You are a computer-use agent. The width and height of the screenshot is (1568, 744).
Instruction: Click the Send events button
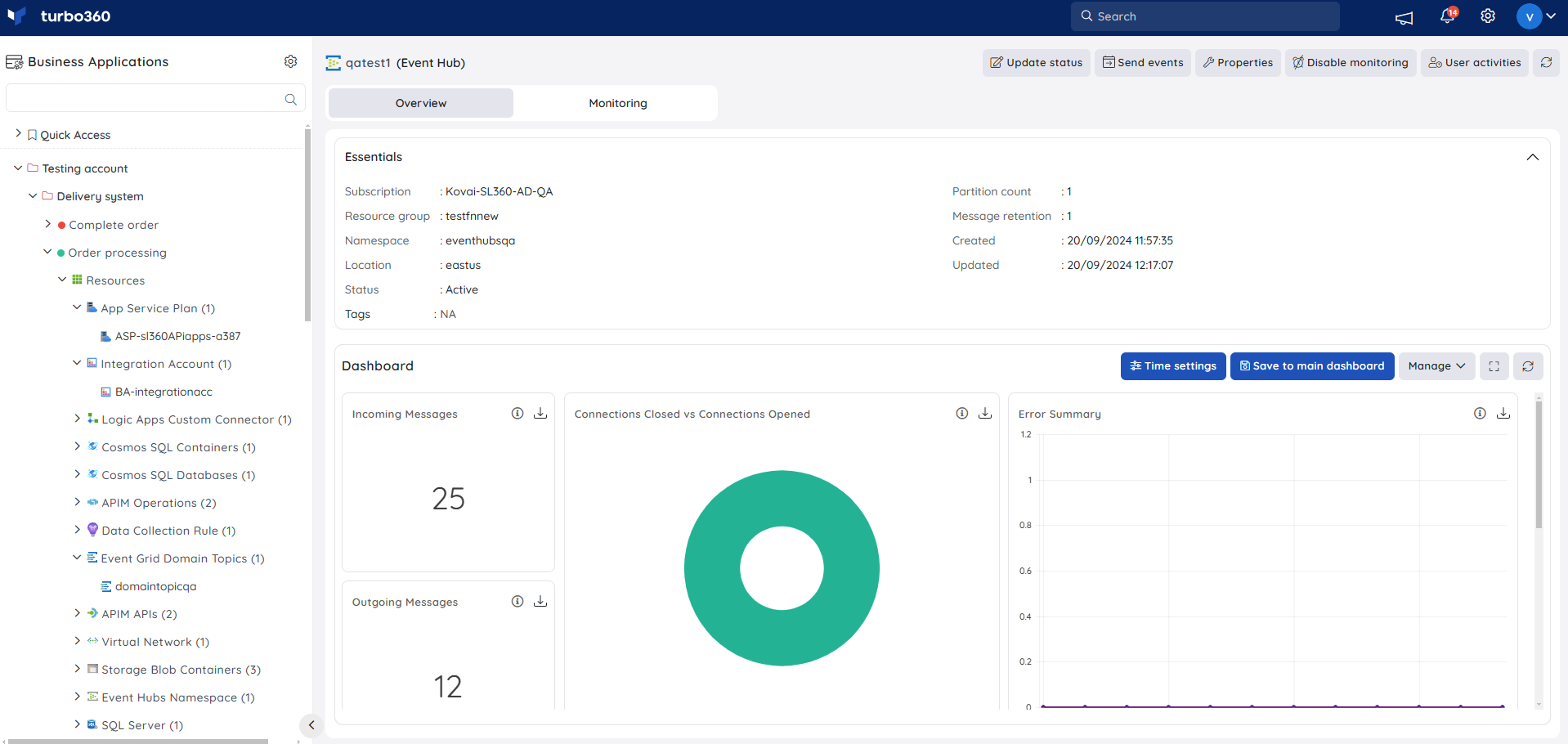[x=1143, y=63]
